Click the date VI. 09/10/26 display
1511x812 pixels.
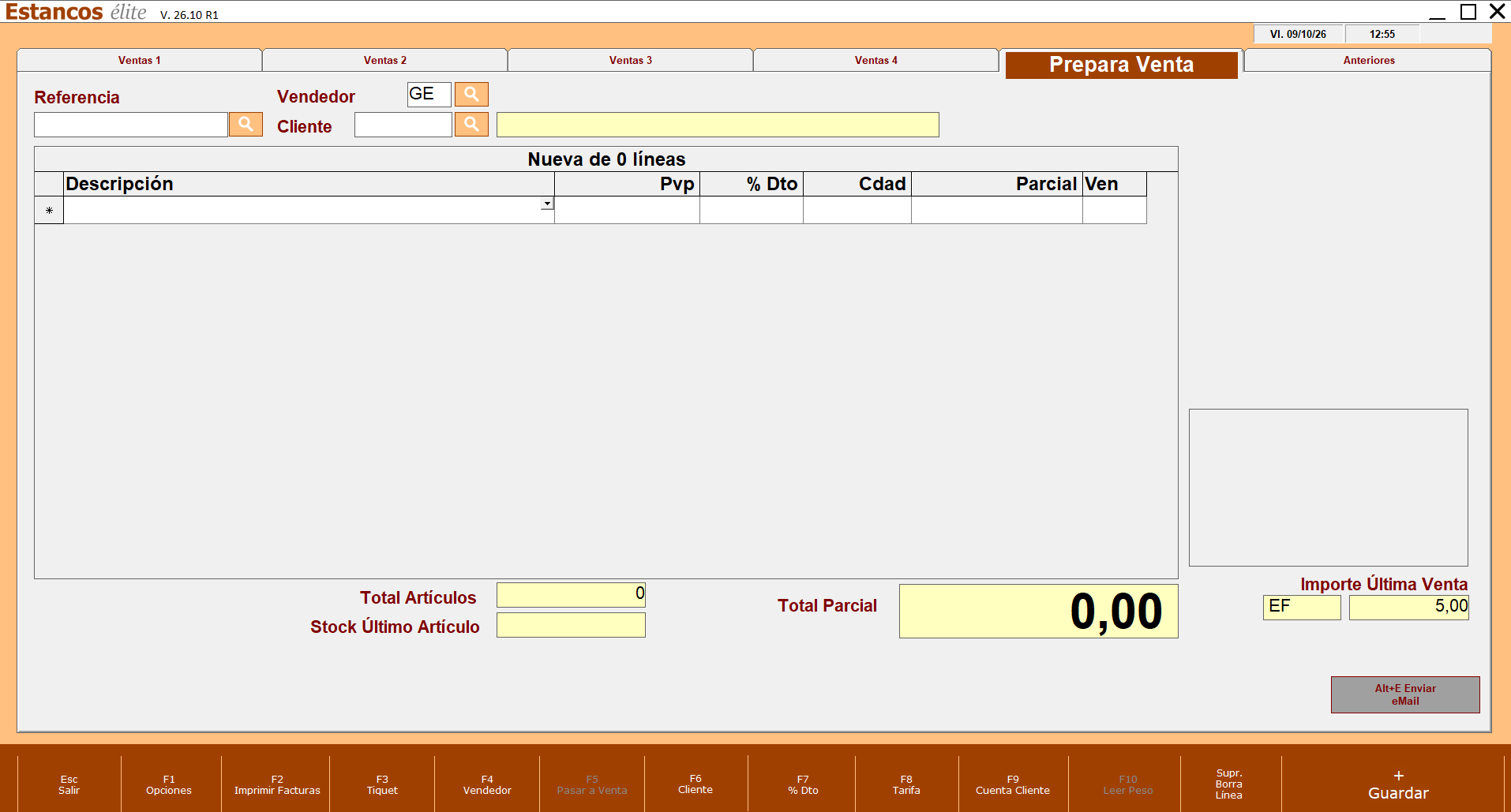(1298, 34)
